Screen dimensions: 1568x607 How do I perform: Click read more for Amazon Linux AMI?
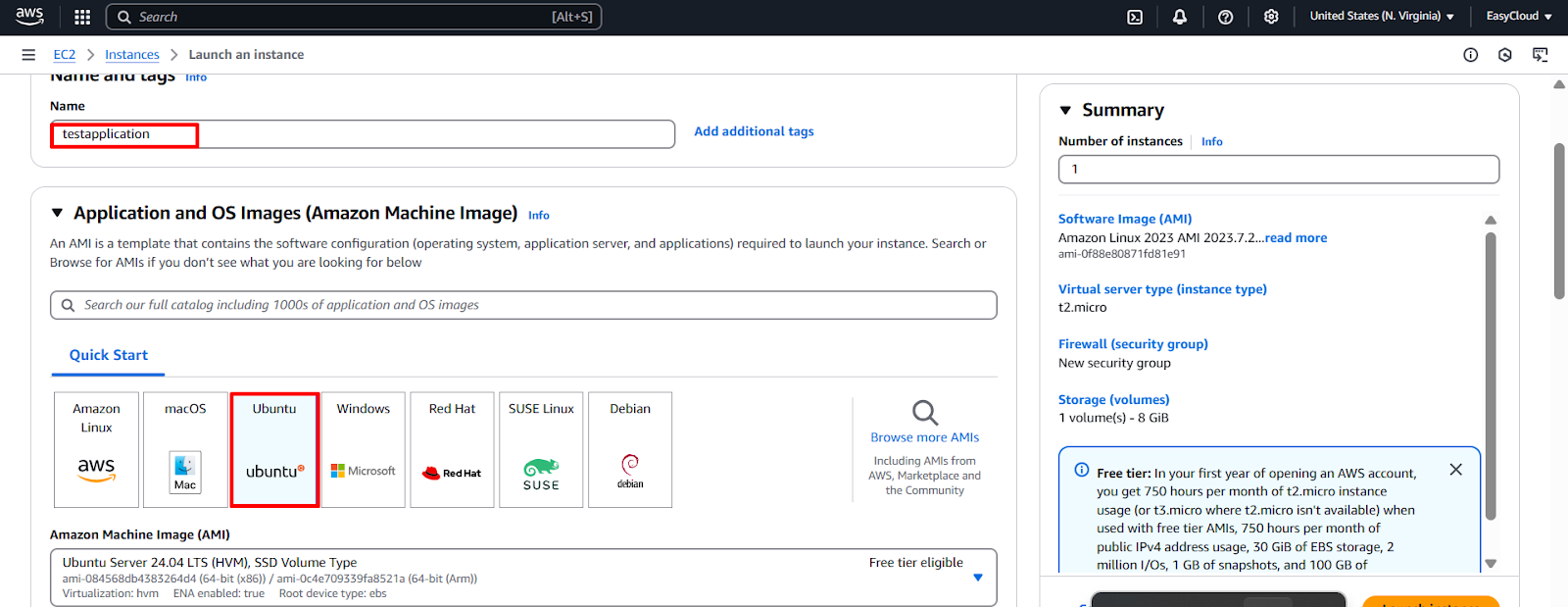[x=1296, y=238]
